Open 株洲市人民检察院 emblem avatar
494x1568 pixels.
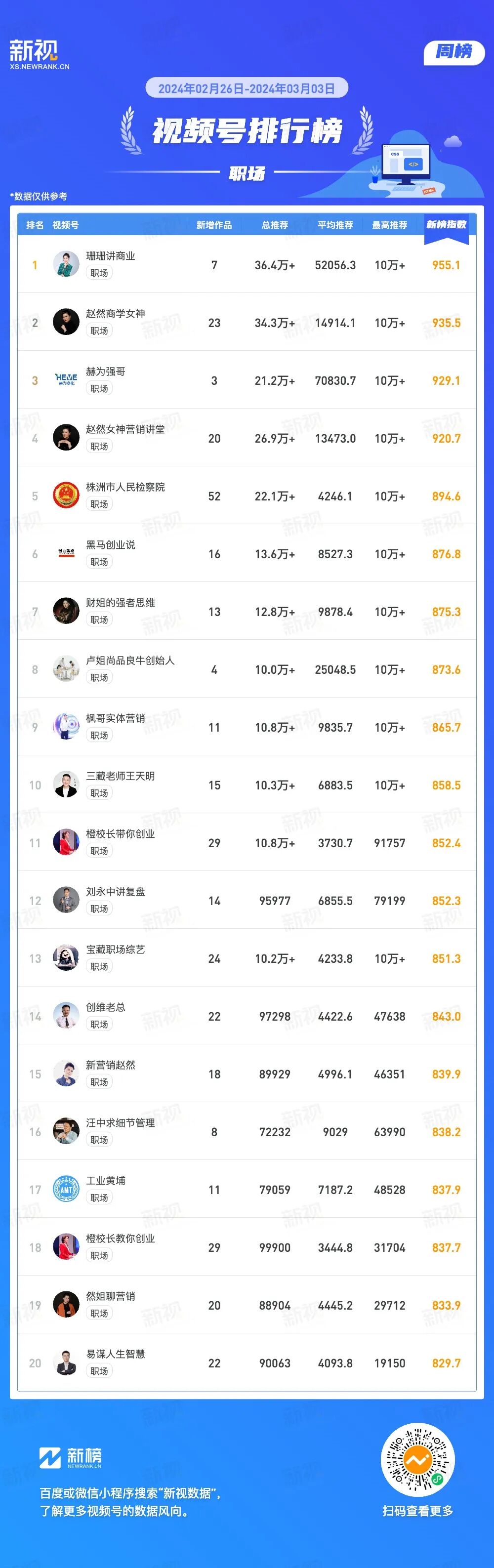66,496
